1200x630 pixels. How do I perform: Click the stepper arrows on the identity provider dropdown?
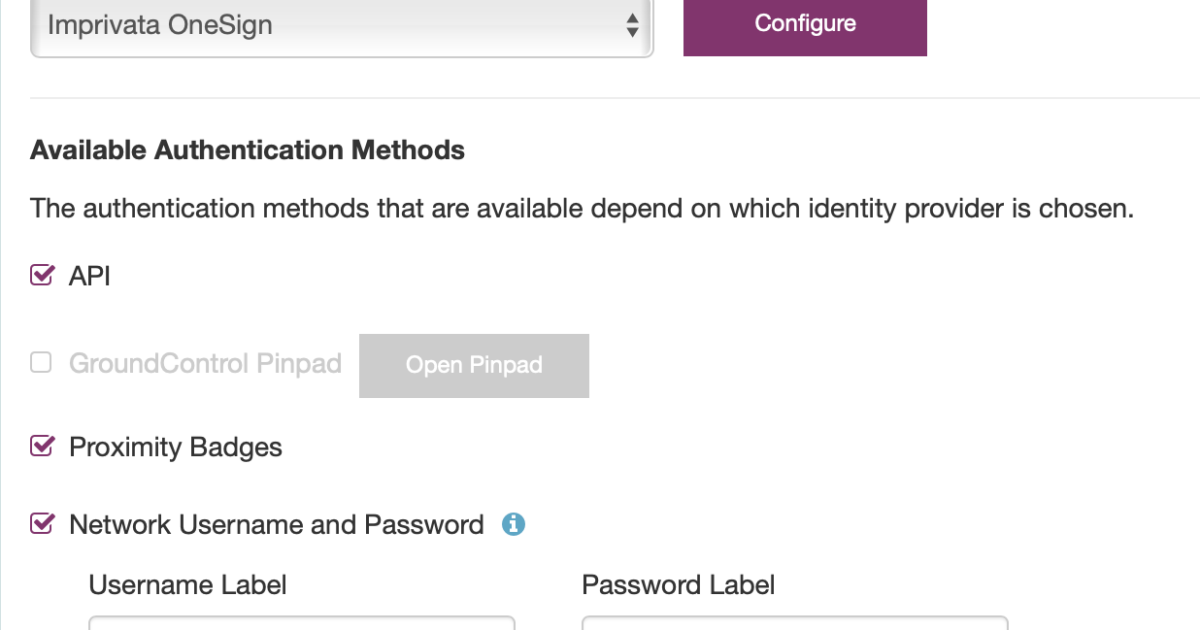point(632,26)
